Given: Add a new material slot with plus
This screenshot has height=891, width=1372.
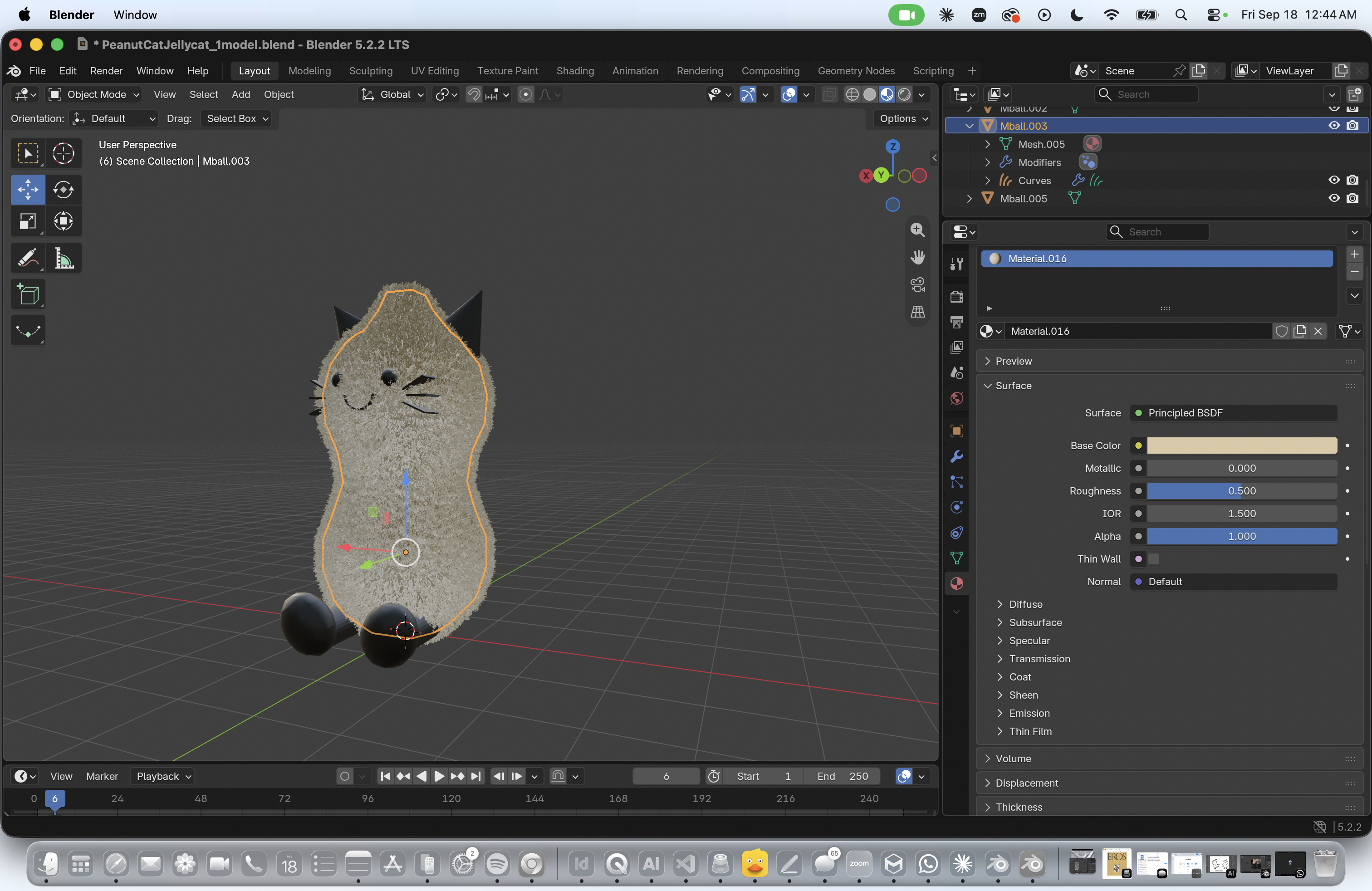Looking at the screenshot, I should click(x=1354, y=254).
